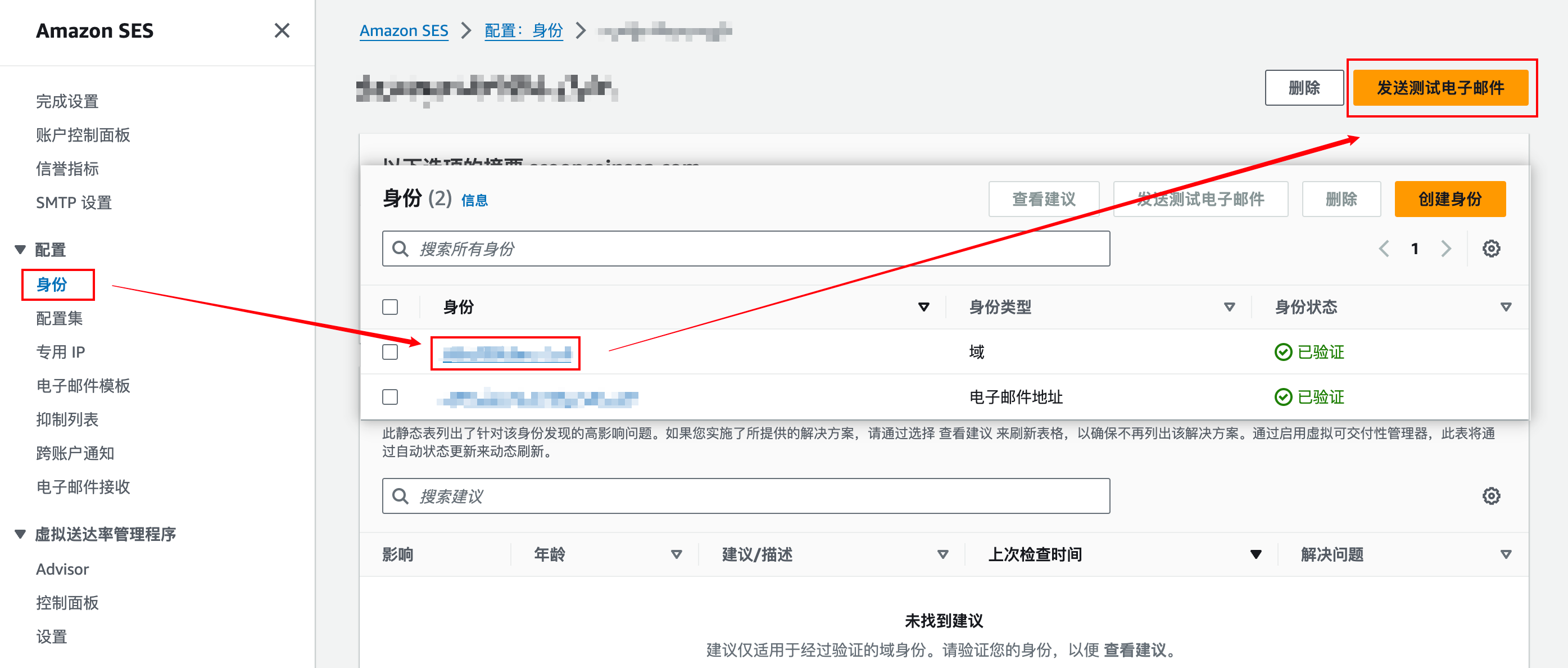Screen dimensions: 1568x668
Task: Click the magnifier icon in 搜索建议
Action: [x=401, y=496]
